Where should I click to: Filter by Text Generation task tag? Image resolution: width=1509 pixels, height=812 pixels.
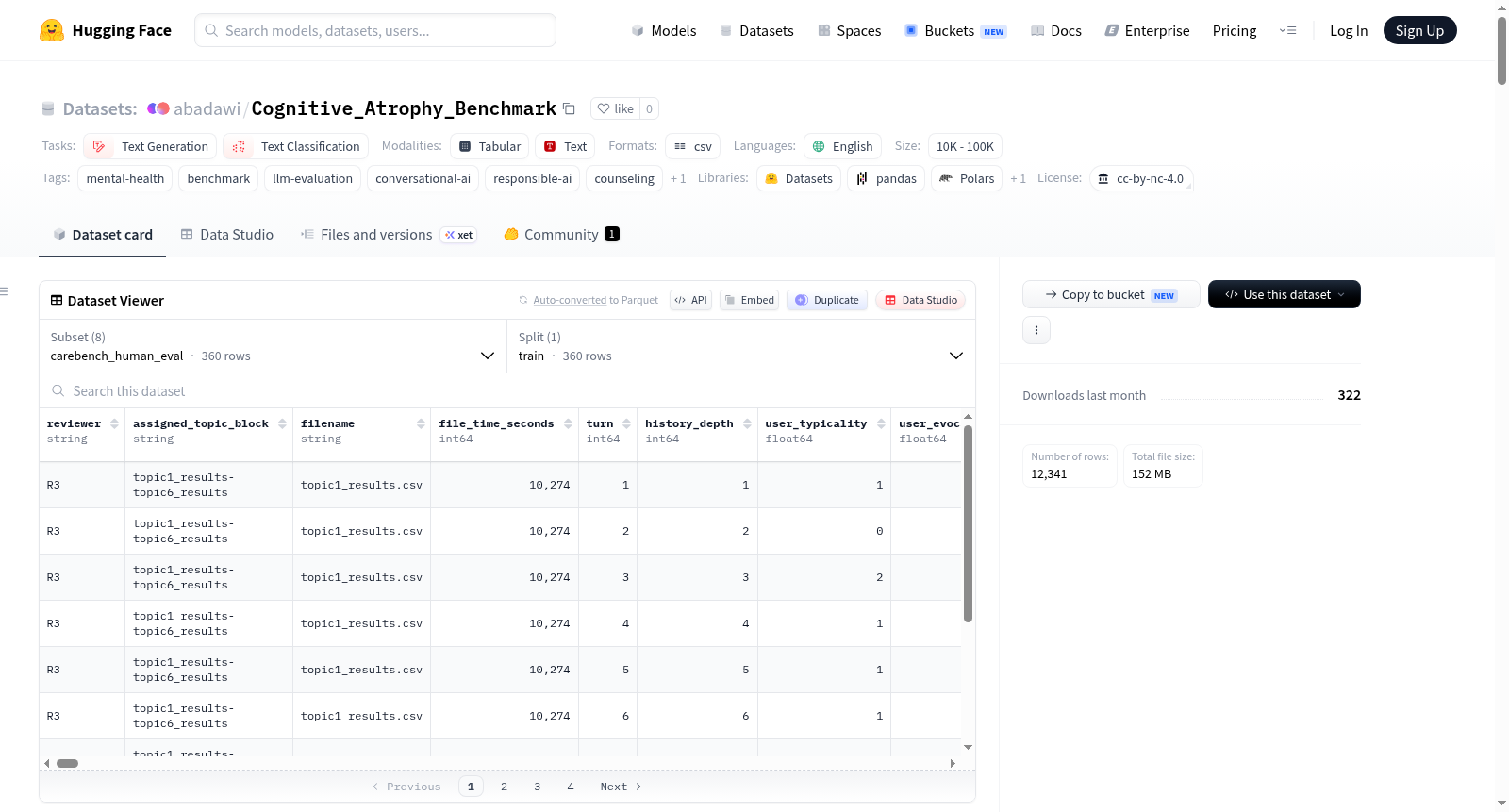[150, 146]
